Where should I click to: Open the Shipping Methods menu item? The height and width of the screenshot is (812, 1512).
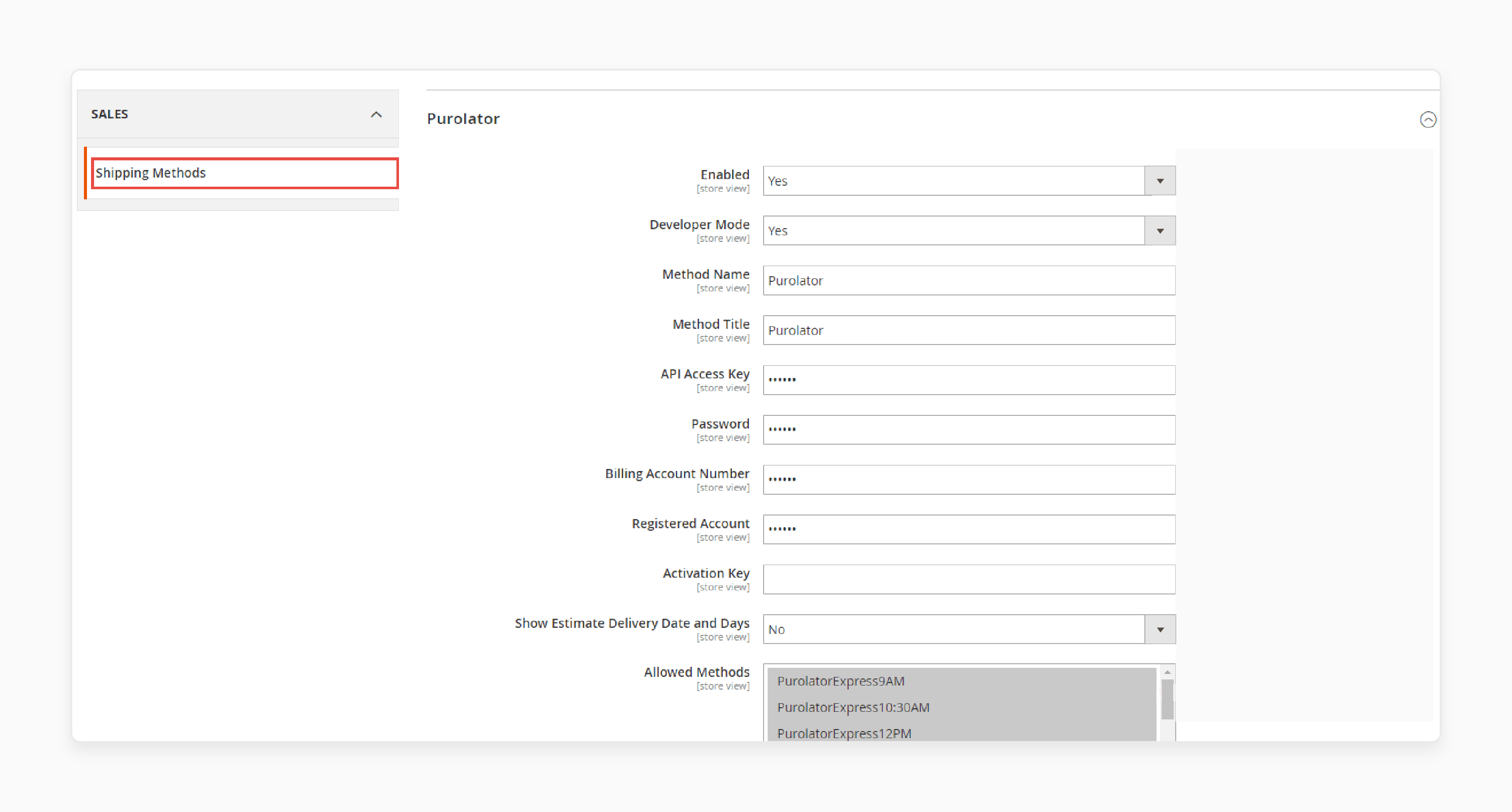[245, 173]
